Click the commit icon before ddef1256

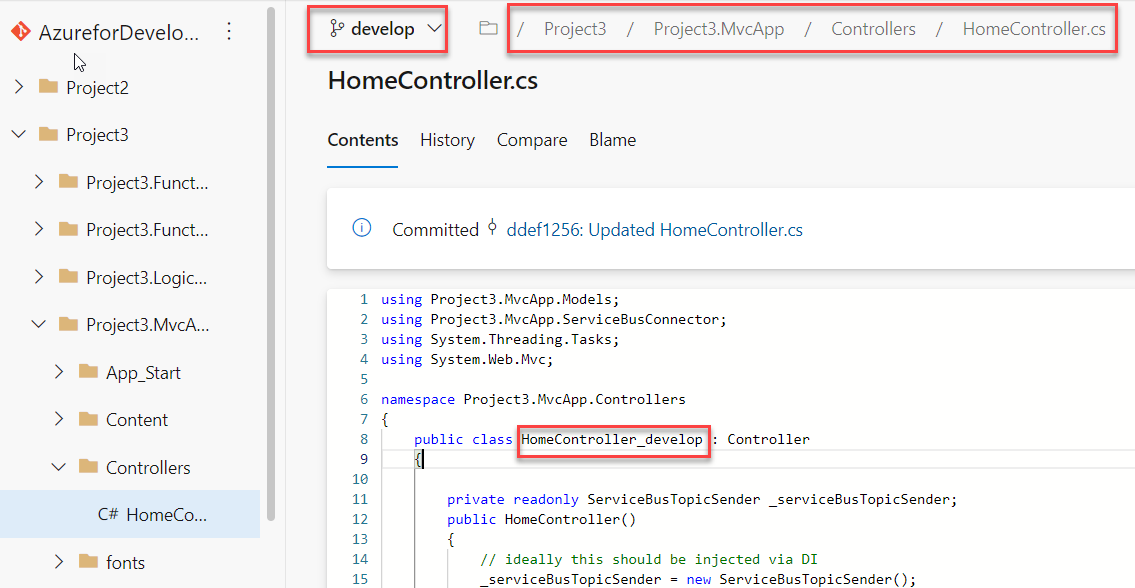[492, 228]
